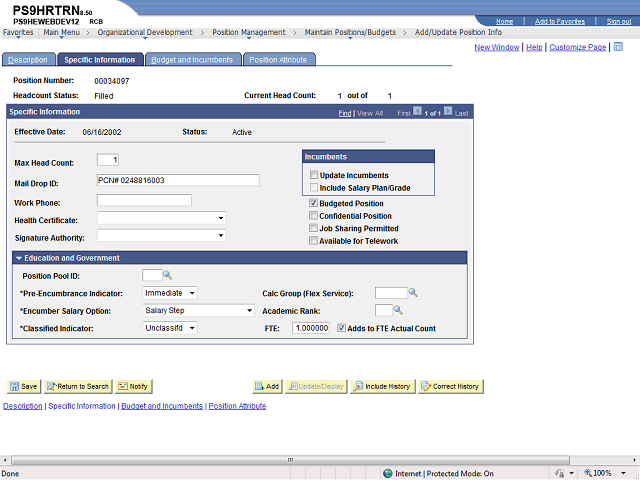This screenshot has height=480, width=640.
Task: Click in Work Phone field
Action: click(144, 200)
